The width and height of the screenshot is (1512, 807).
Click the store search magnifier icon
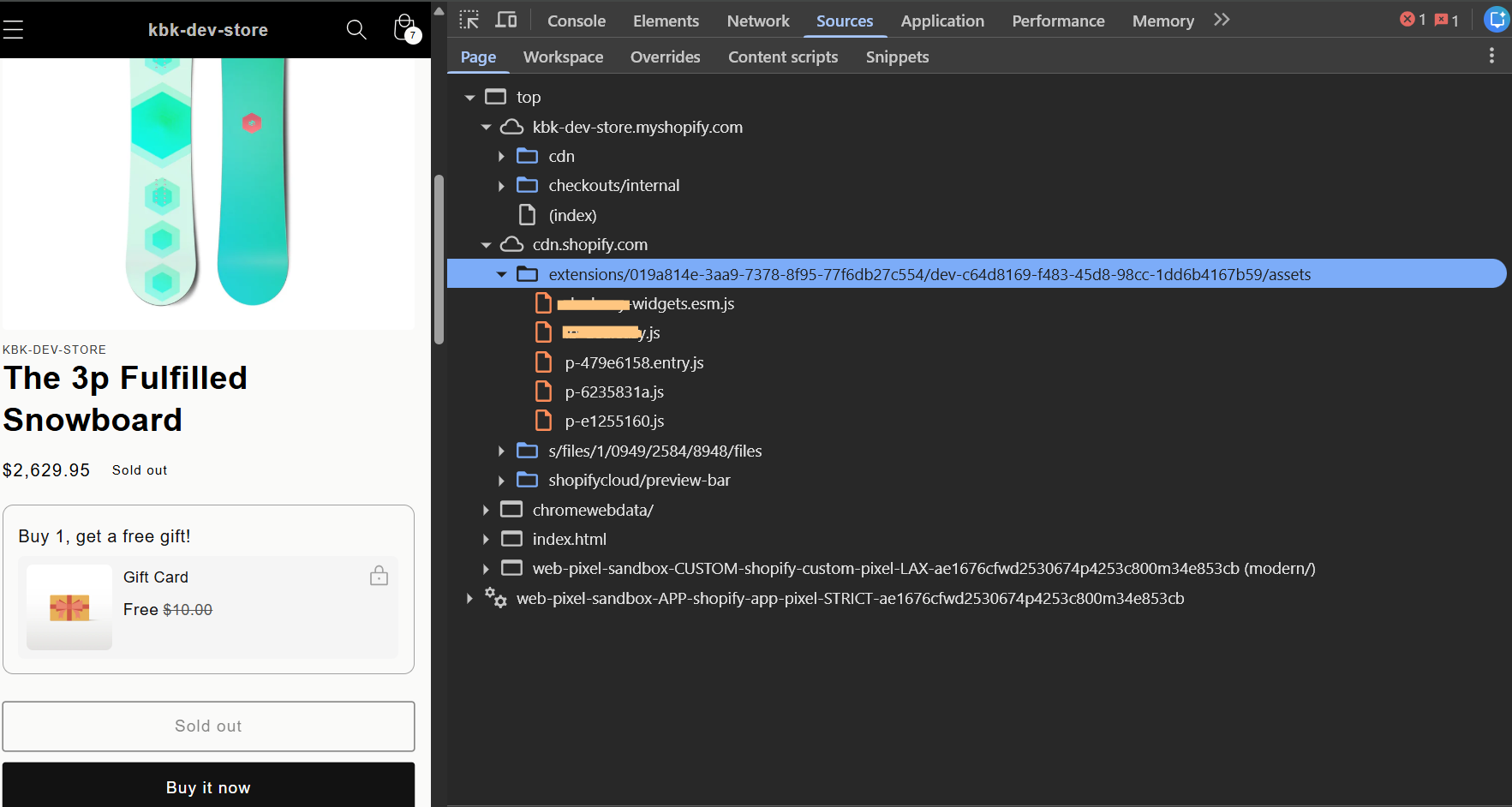point(356,30)
